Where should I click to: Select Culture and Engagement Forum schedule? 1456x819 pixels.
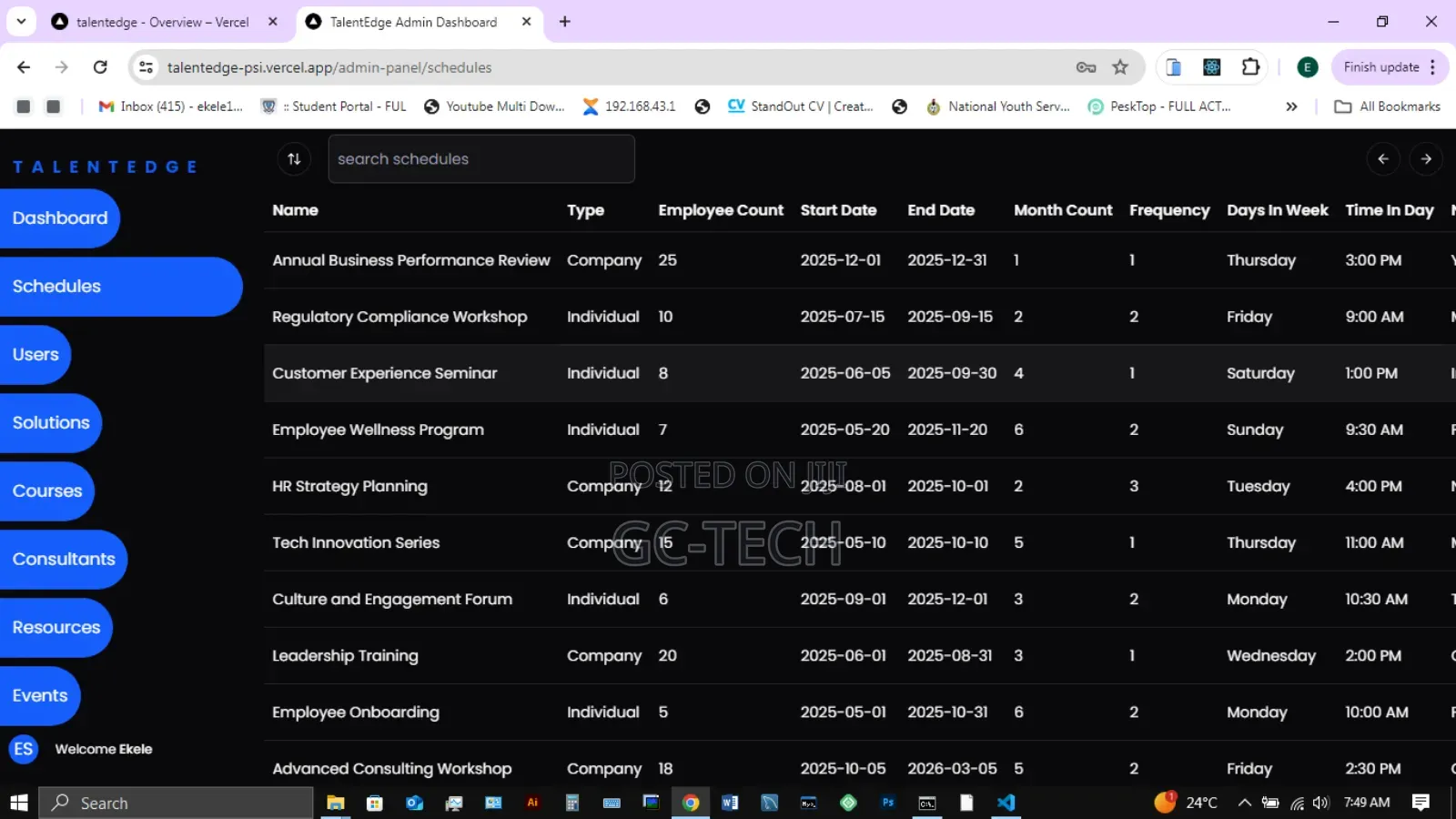tap(860, 599)
